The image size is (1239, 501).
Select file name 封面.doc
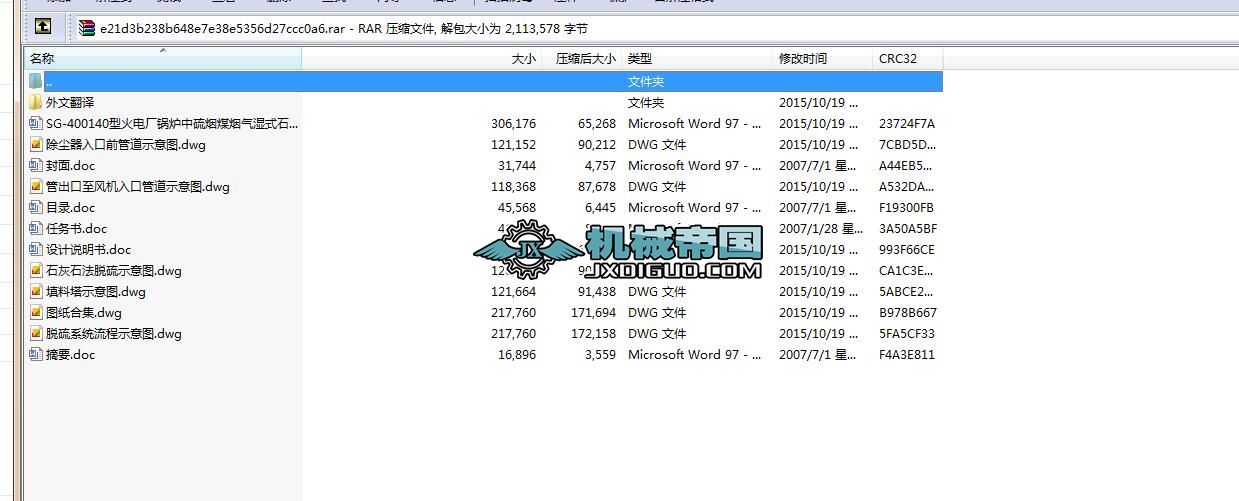click(x=71, y=165)
